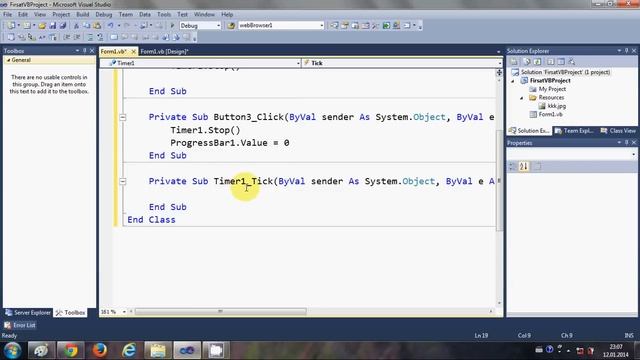This screenshot has height=360, width=640.
Task: Toggle auto-hide pin on the Properties panel
Action: [x=627, y=142]
